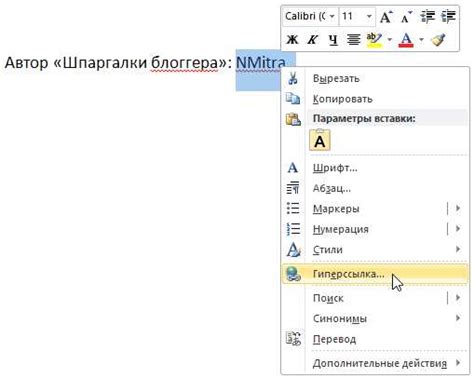Click the Стили styles icon
This screenshot has height=378, width=474.
click(x=293, y=250)
